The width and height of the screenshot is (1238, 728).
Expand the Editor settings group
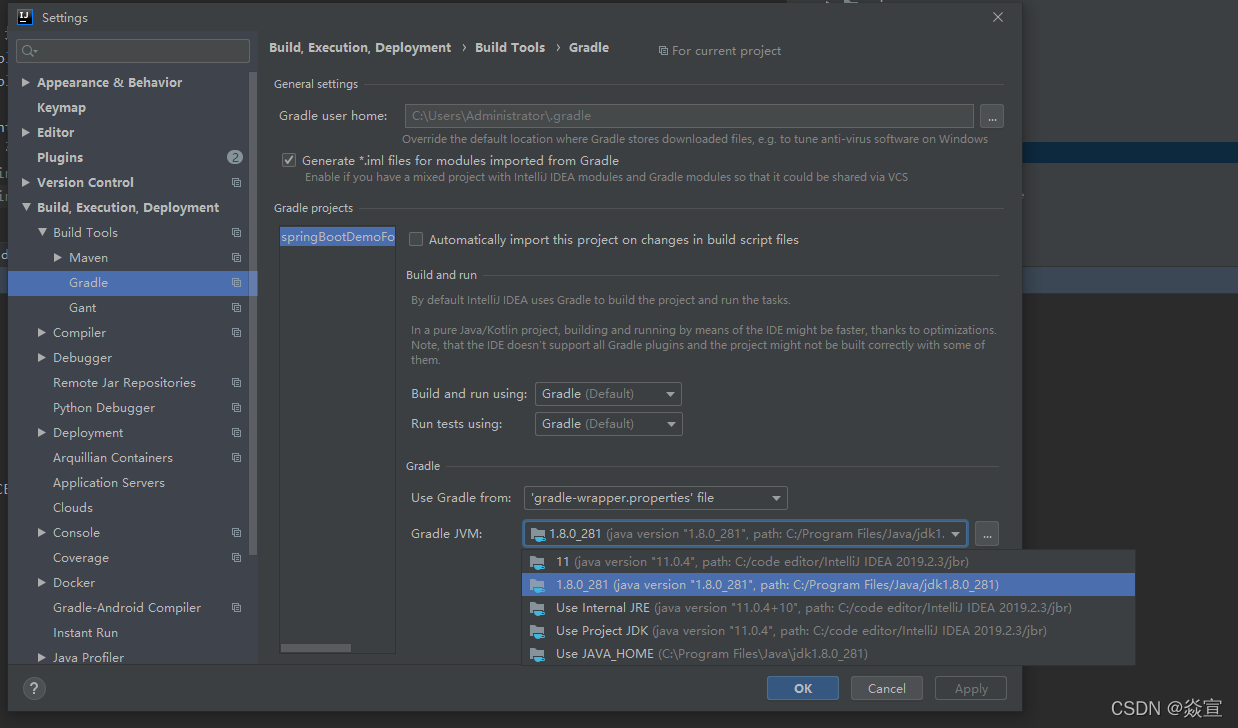coord(26,133)
